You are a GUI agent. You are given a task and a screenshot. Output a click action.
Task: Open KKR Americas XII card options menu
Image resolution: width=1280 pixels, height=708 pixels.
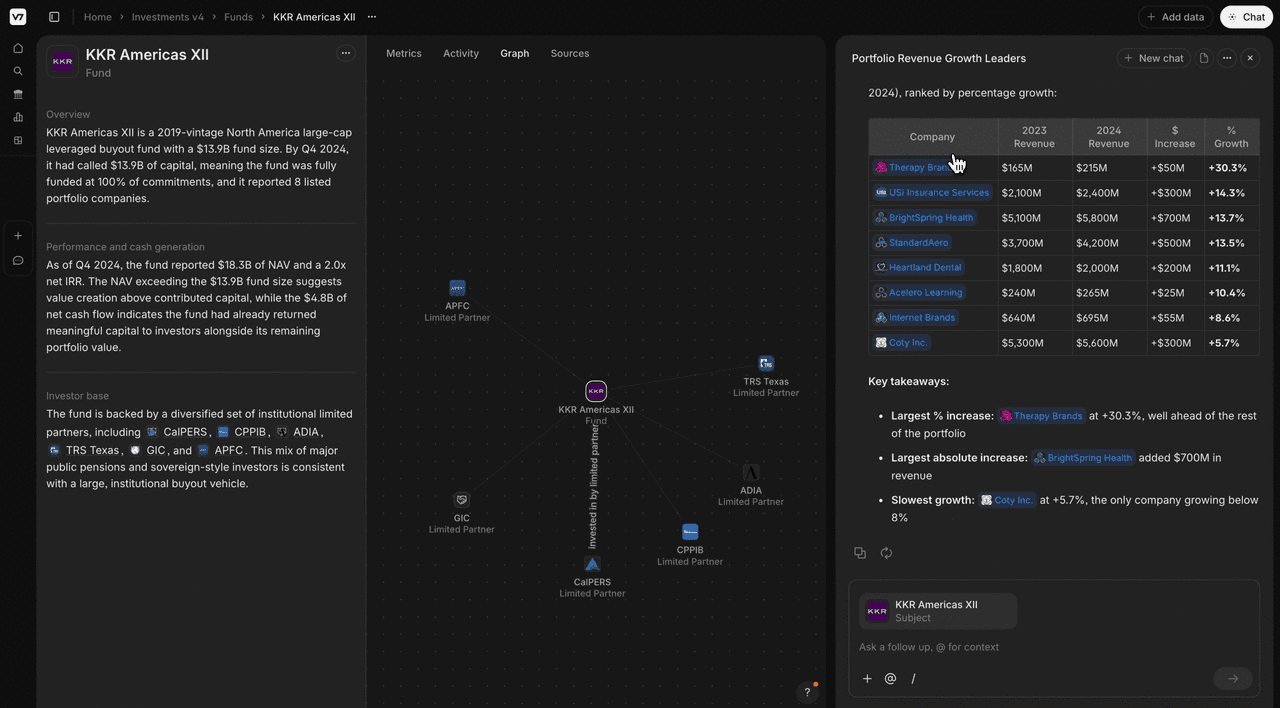346,53
